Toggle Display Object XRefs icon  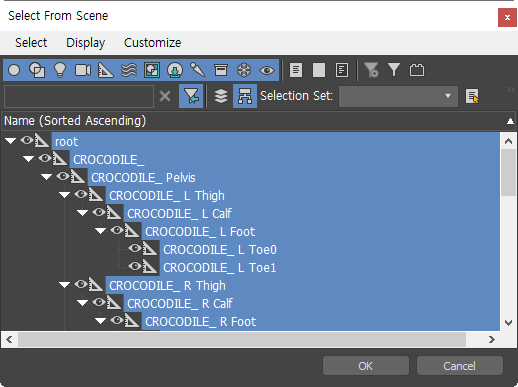pyautogui.click(x=175, y=70)
